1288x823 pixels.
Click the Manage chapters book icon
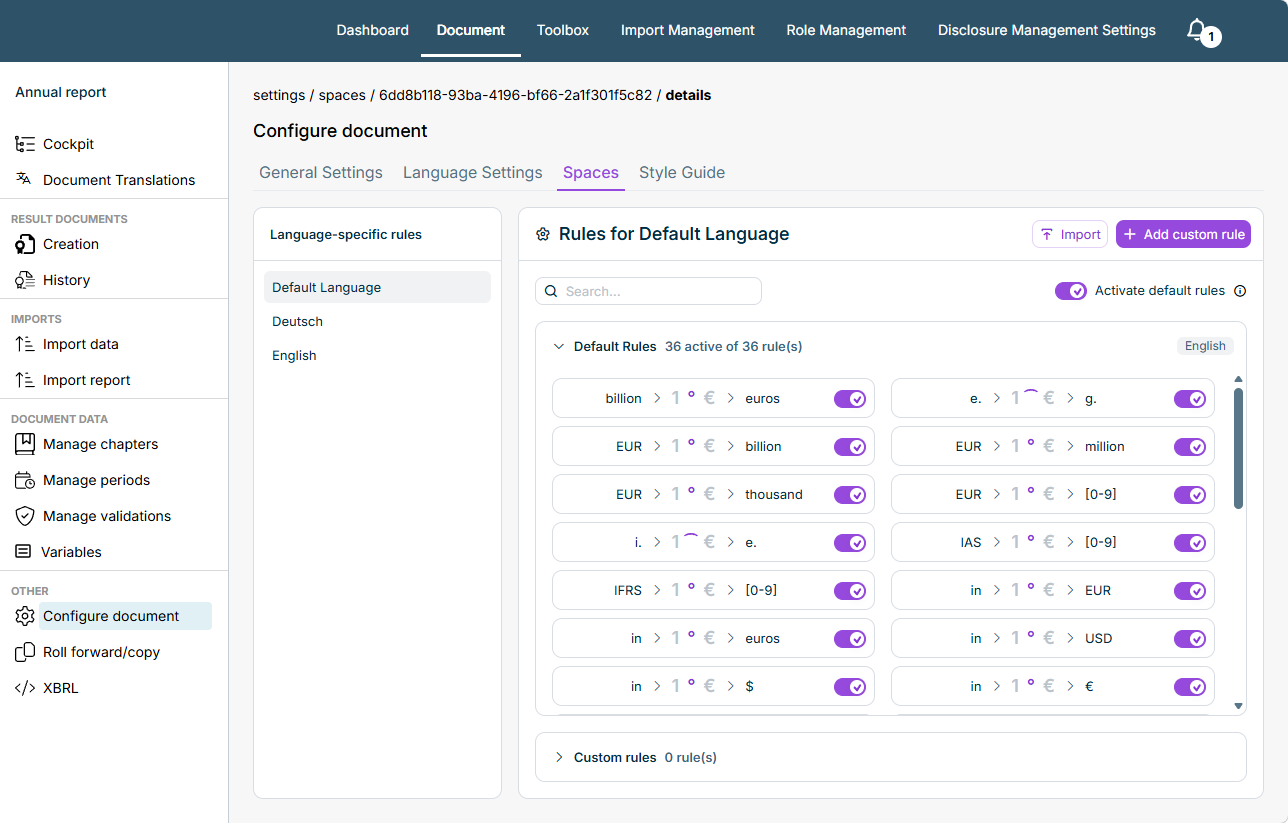tap(25, 444)
